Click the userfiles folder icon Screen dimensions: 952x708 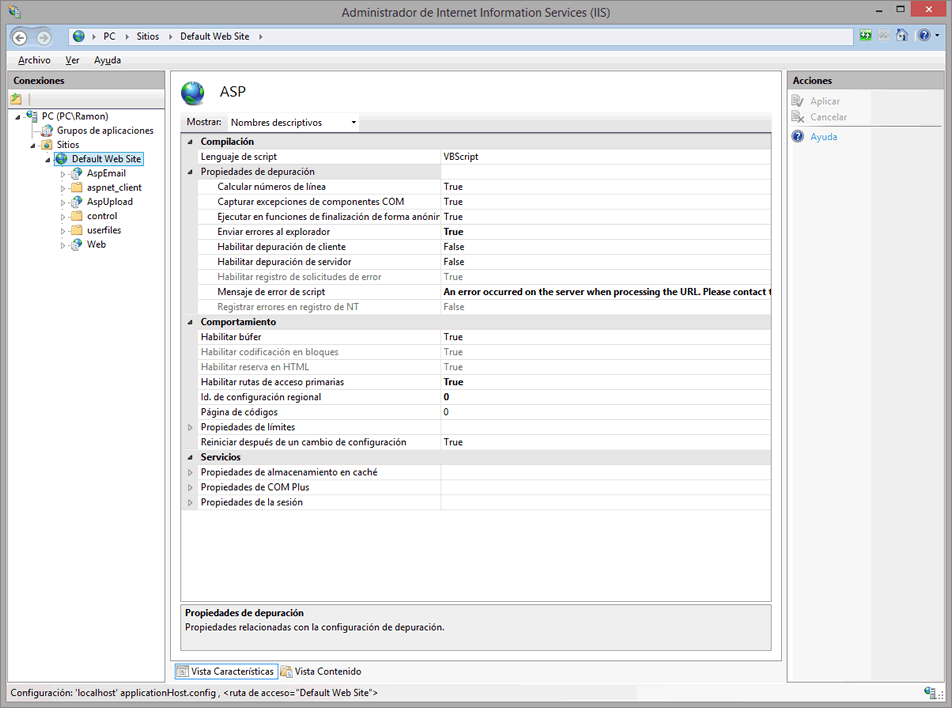click(76, 230)
